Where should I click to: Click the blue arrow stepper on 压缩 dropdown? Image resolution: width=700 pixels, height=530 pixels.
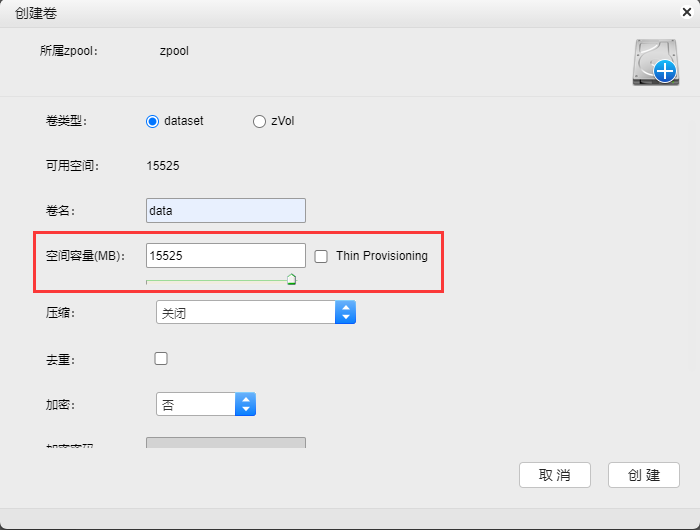(x=345, y=313)
